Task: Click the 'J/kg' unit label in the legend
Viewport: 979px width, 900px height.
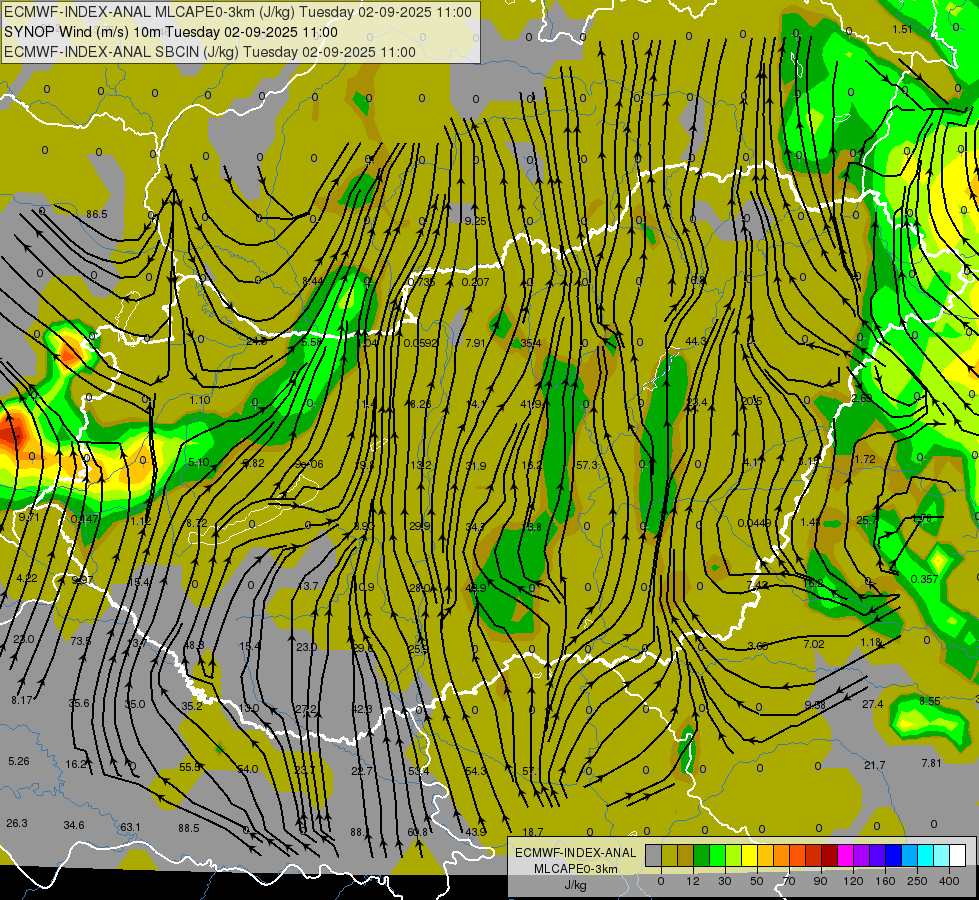Action: click(x=575, y=884)
